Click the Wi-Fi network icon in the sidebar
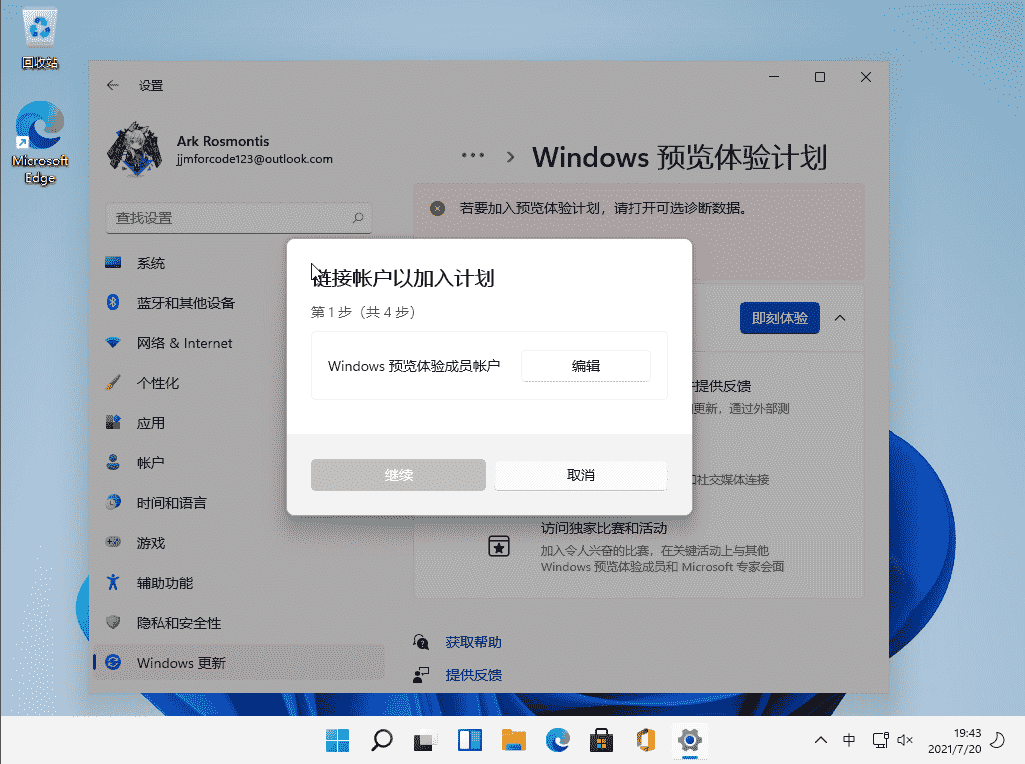Screen dimensions: 1025x764 tap(113, 342)
